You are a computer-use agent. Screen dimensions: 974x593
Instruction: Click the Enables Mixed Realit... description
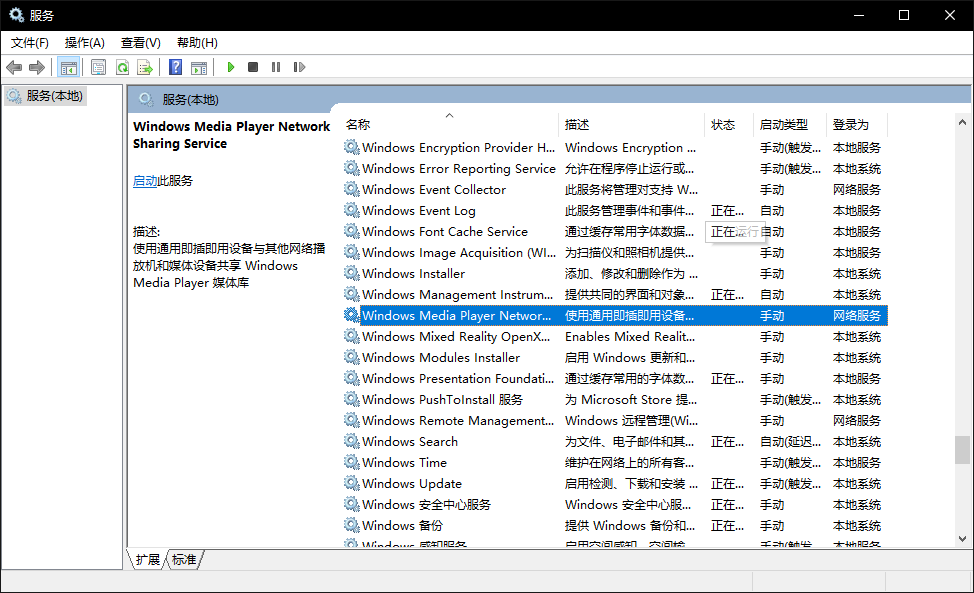pos(630,337)
